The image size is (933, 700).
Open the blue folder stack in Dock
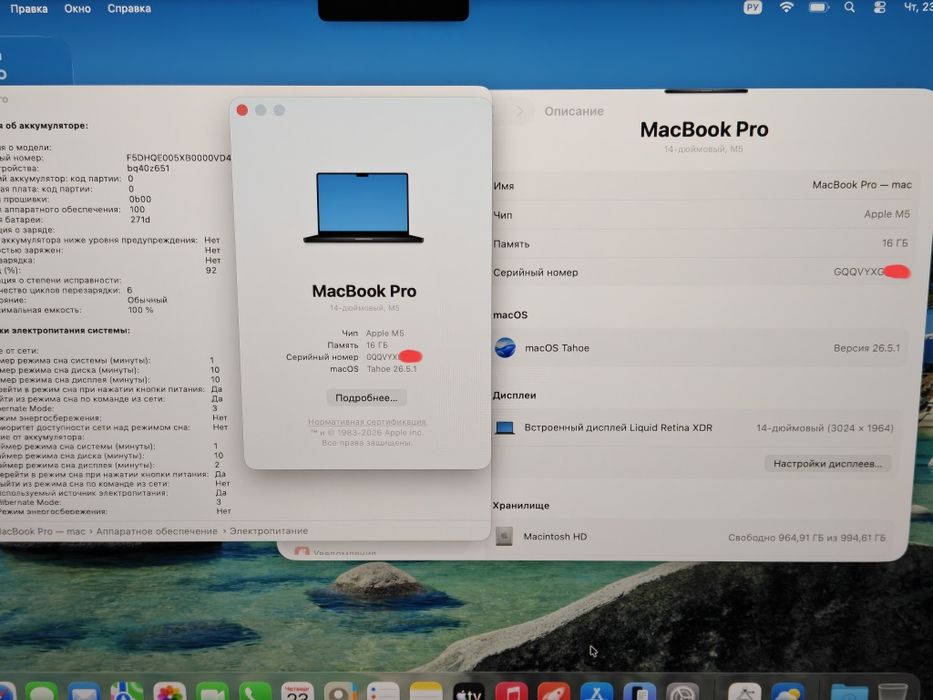tap(850, 693)
